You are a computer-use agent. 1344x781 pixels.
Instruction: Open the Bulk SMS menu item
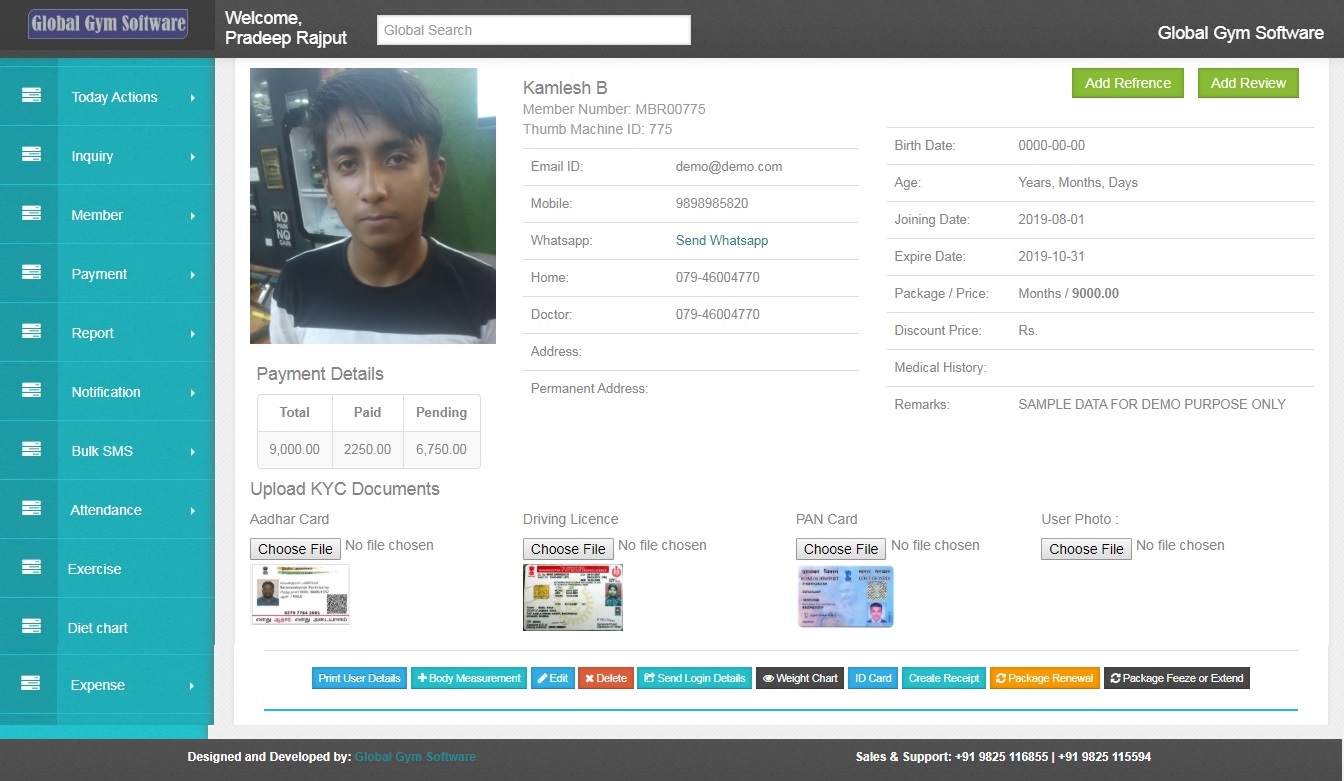pyautogui.click(x=101, y=450)
